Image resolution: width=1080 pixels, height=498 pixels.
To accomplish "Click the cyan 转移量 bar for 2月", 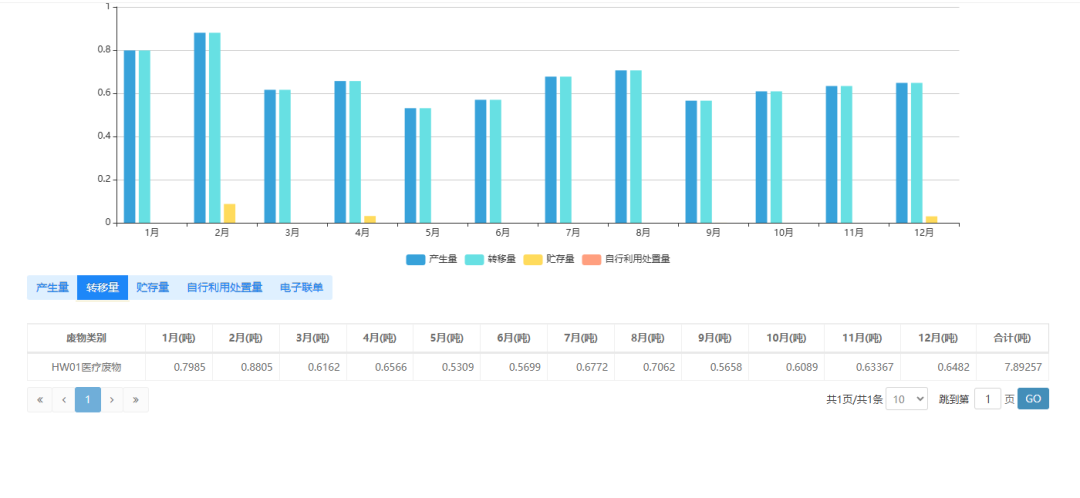I will point(215,128).
